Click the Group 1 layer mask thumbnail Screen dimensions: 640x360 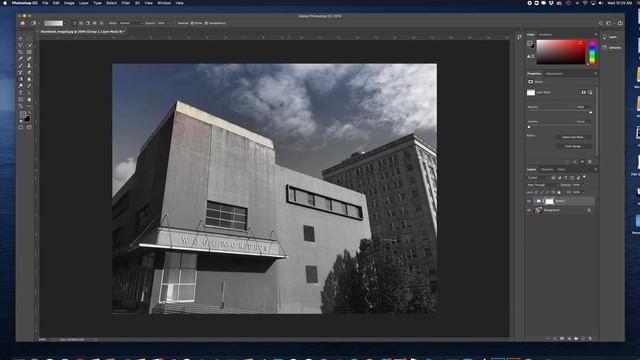[549, 201]
